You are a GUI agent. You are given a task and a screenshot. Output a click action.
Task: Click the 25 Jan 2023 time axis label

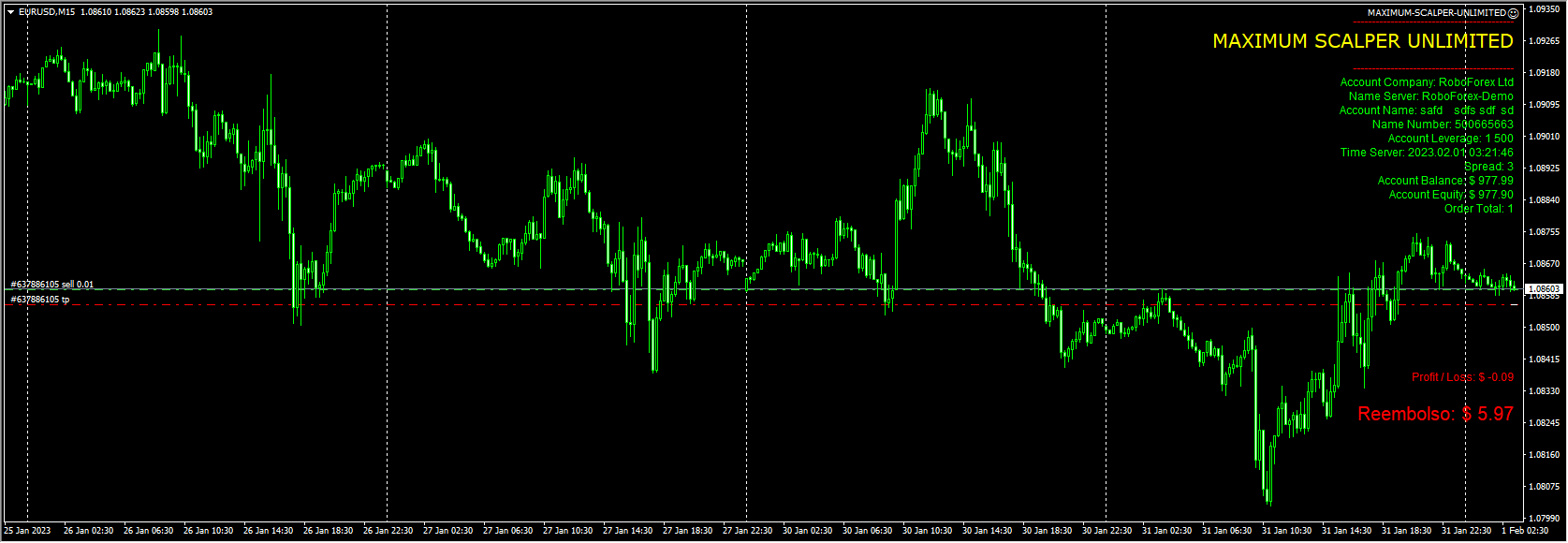27,531
